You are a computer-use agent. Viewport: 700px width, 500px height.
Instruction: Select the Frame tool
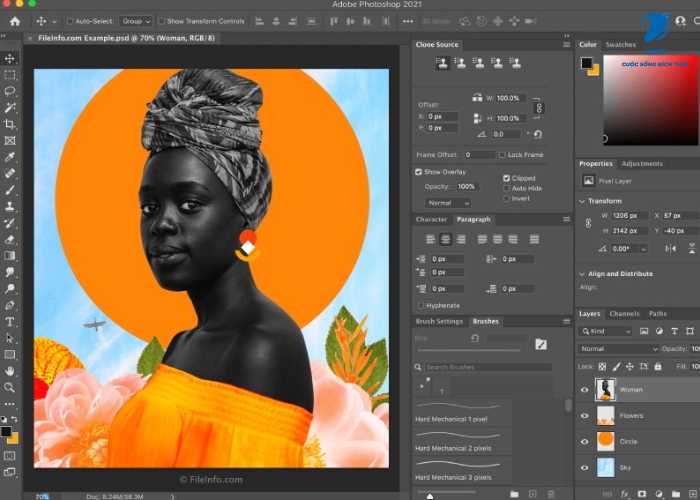[x=9, y=141]
